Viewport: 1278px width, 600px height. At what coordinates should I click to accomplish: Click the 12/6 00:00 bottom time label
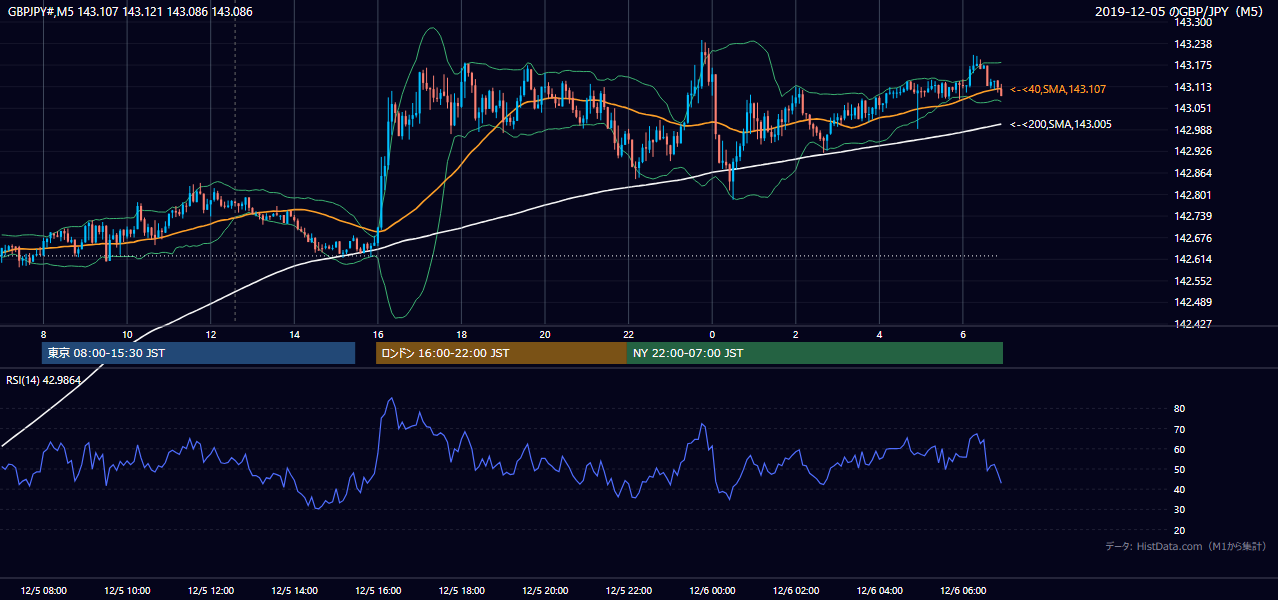coord(712,591)
